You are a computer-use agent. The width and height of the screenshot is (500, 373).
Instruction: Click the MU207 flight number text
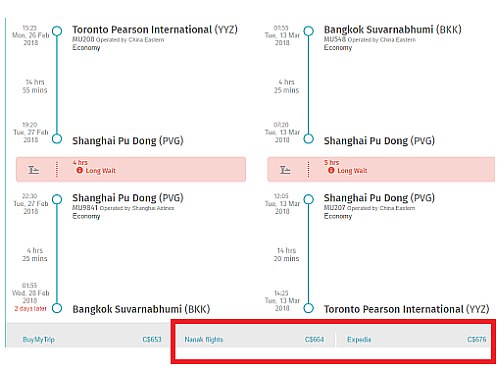point(334,208)
